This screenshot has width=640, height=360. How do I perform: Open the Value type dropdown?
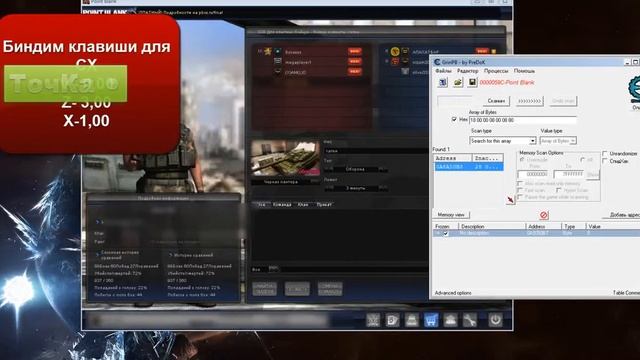click(558, 141)
